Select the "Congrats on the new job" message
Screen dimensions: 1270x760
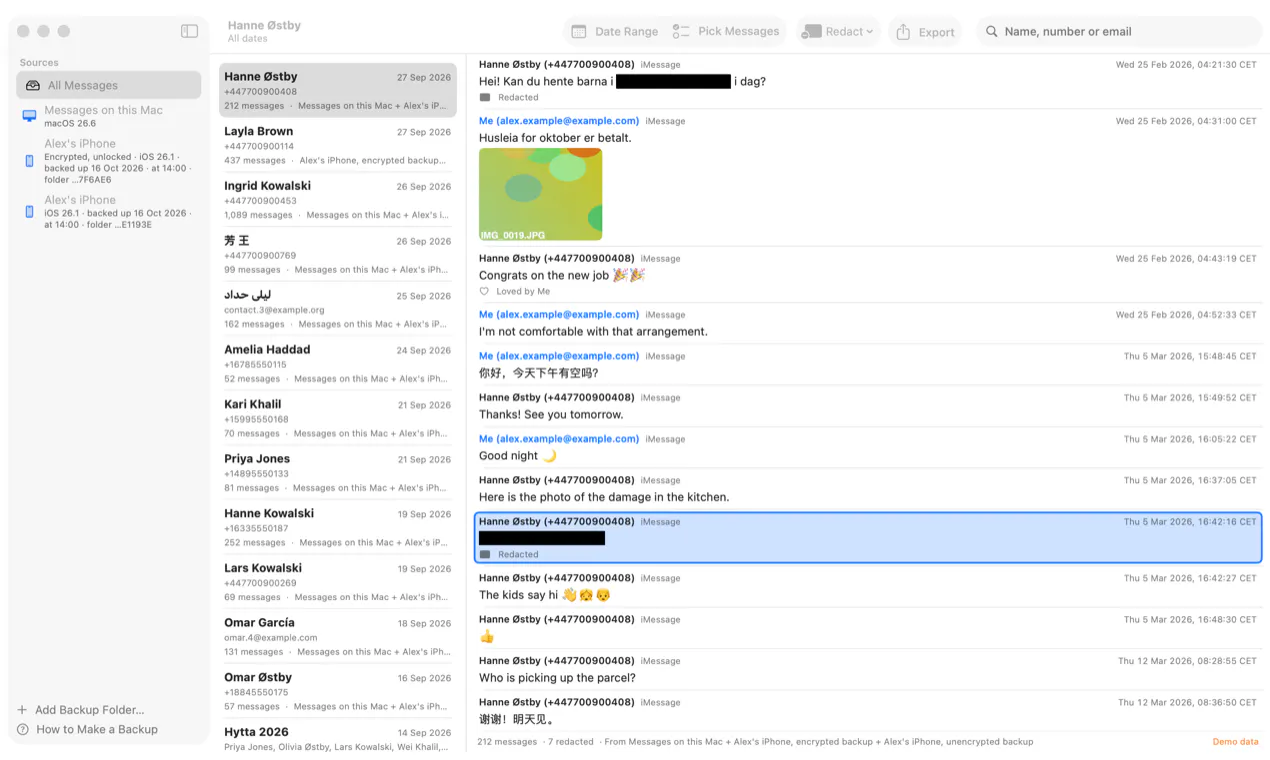coord(868,275)
